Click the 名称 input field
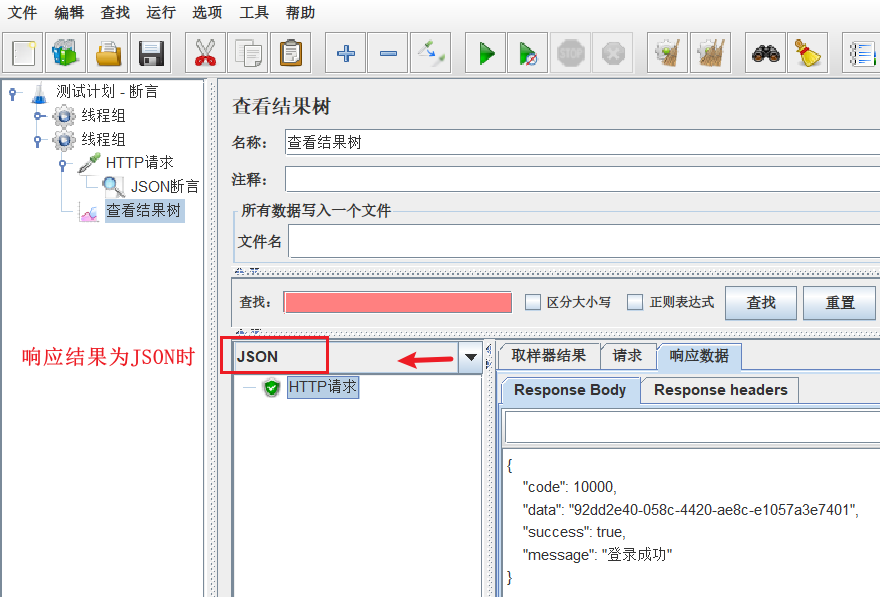The height and width of the screenshot is (597, 880). click(583, 143)
